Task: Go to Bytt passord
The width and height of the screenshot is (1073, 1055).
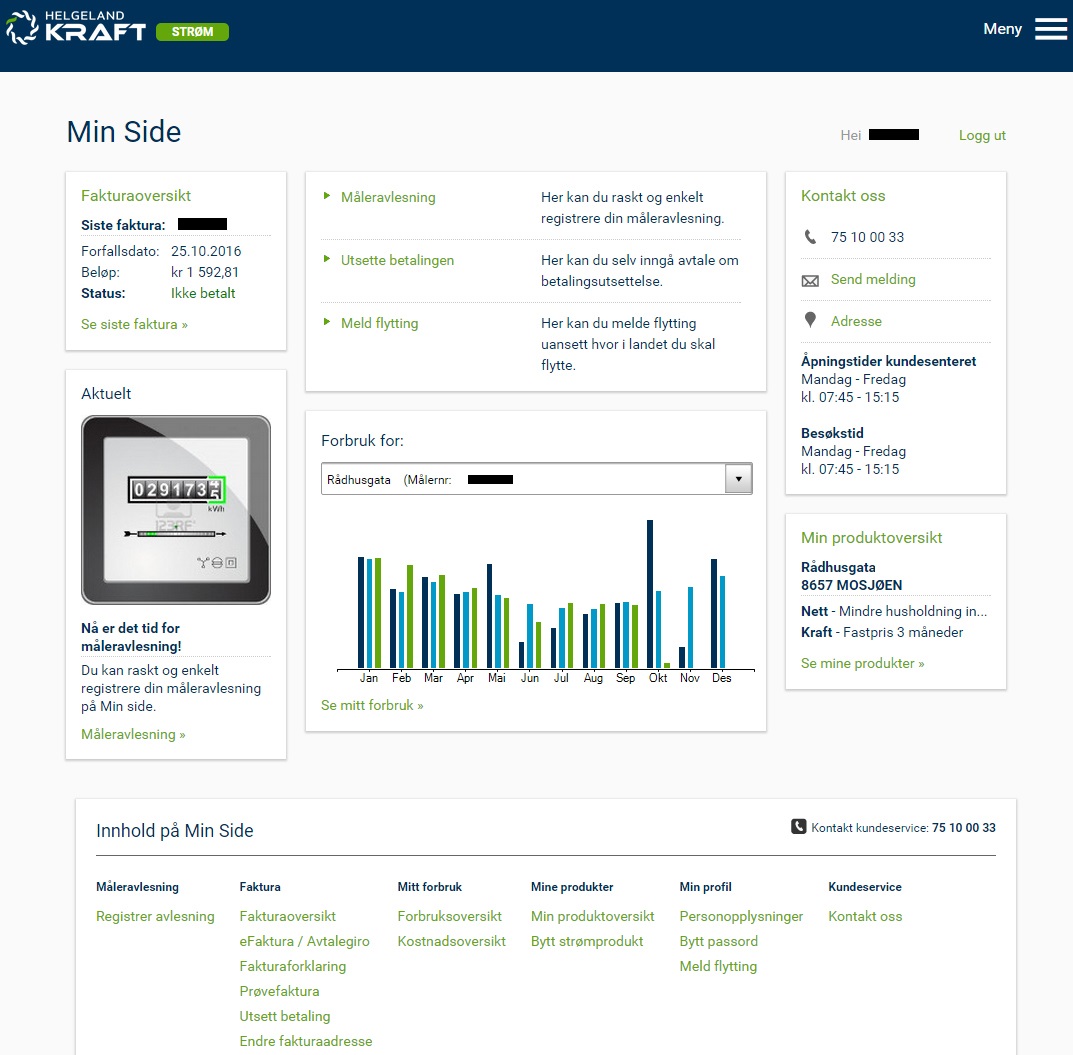Action: click(x=718, y=941)
